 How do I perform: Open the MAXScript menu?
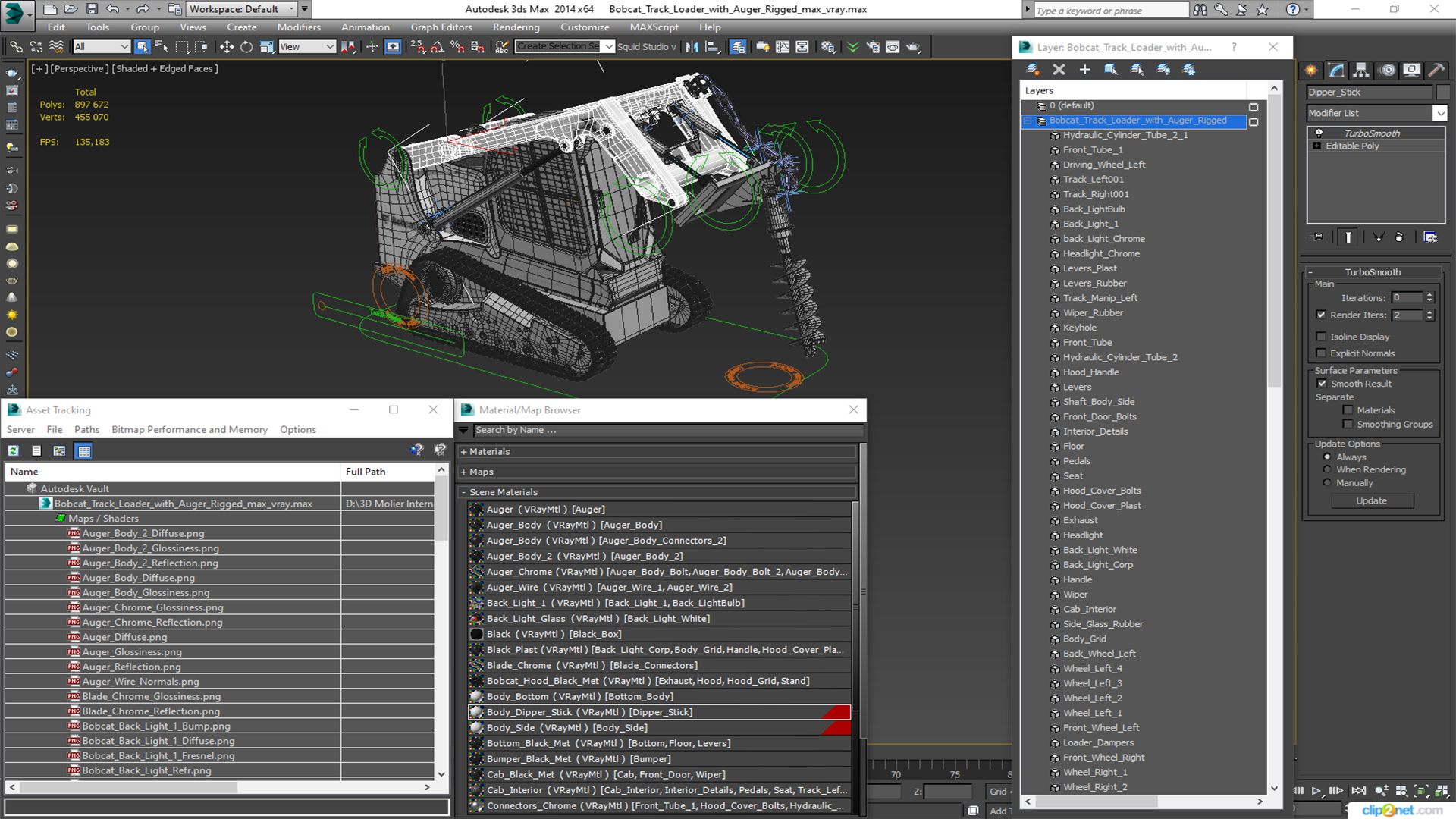point(654,27)
